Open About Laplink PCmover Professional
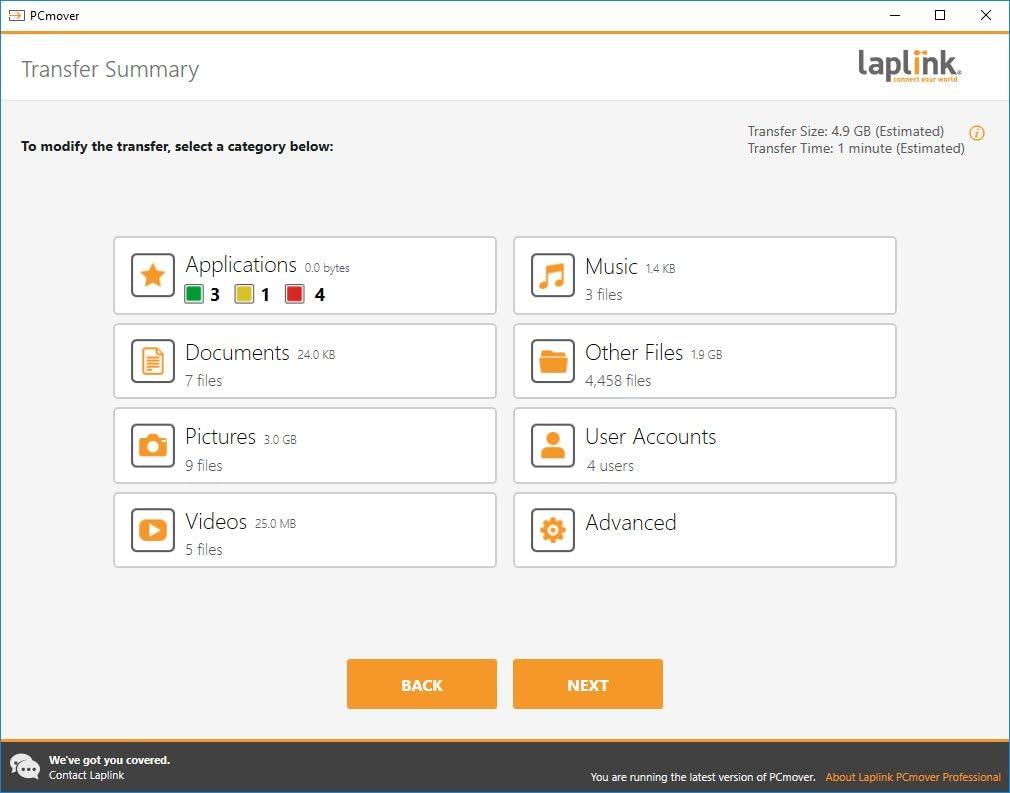1010x793 pixels. [x=913, y=777]
